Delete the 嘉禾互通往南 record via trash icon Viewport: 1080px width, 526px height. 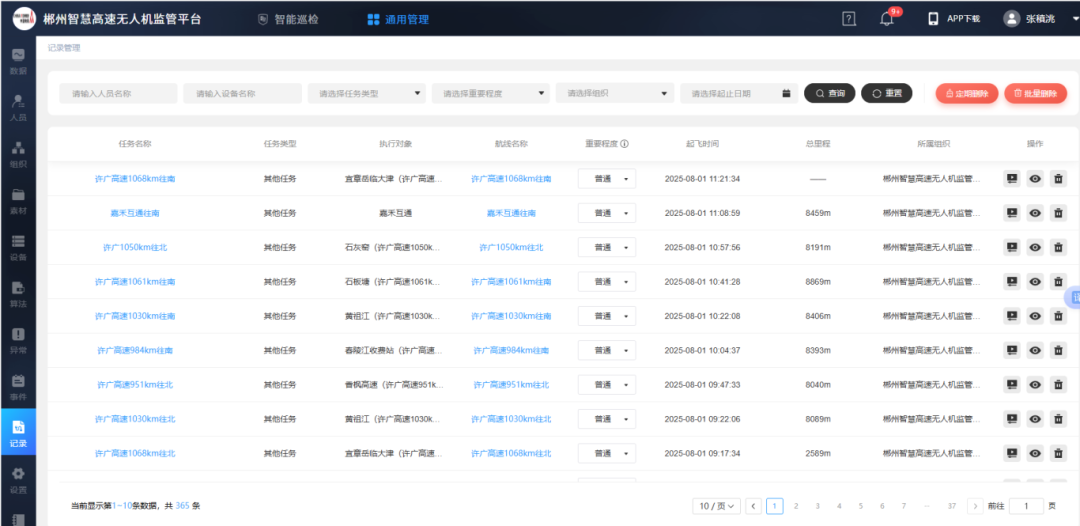point(1058,213)
